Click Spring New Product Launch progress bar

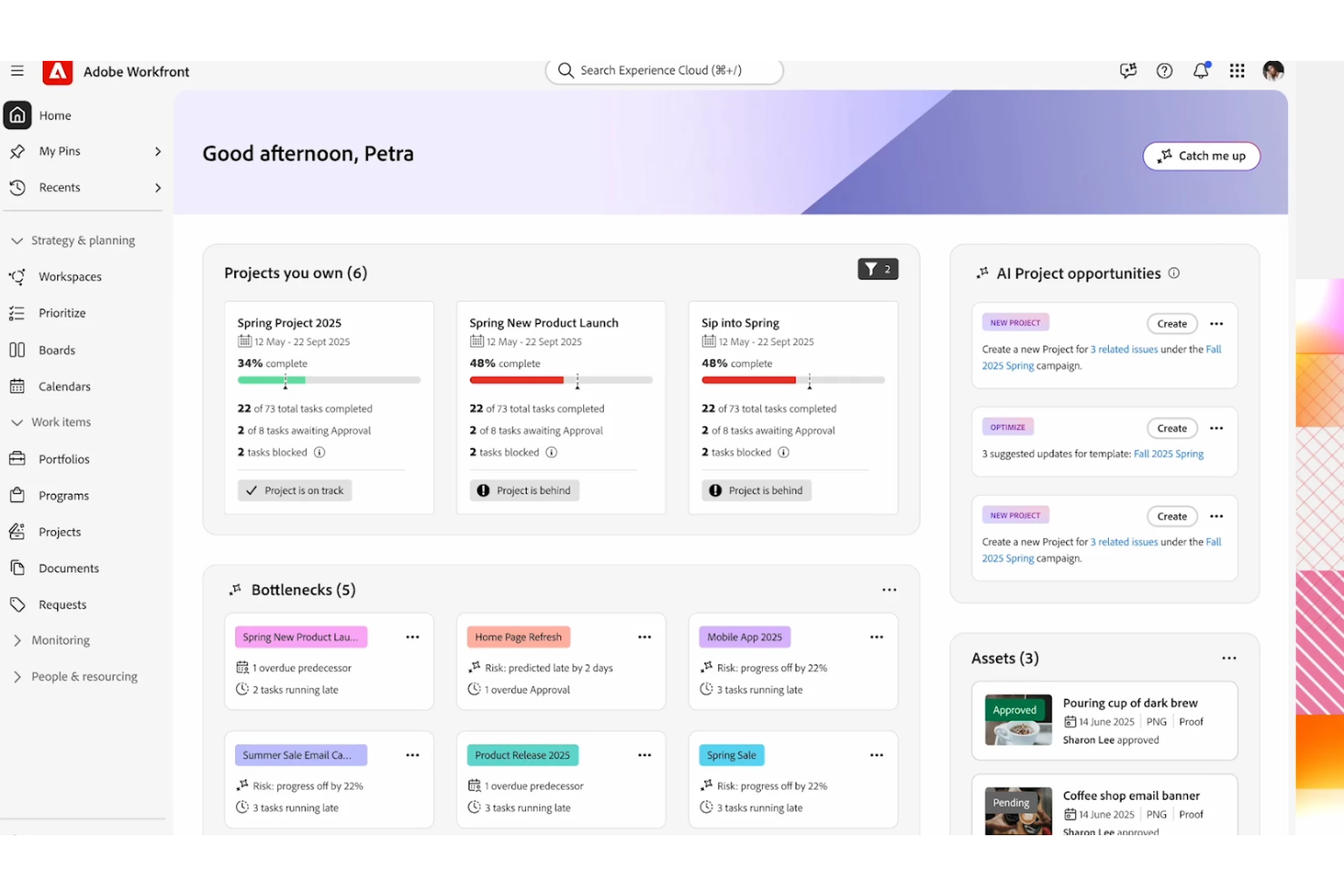561,380
